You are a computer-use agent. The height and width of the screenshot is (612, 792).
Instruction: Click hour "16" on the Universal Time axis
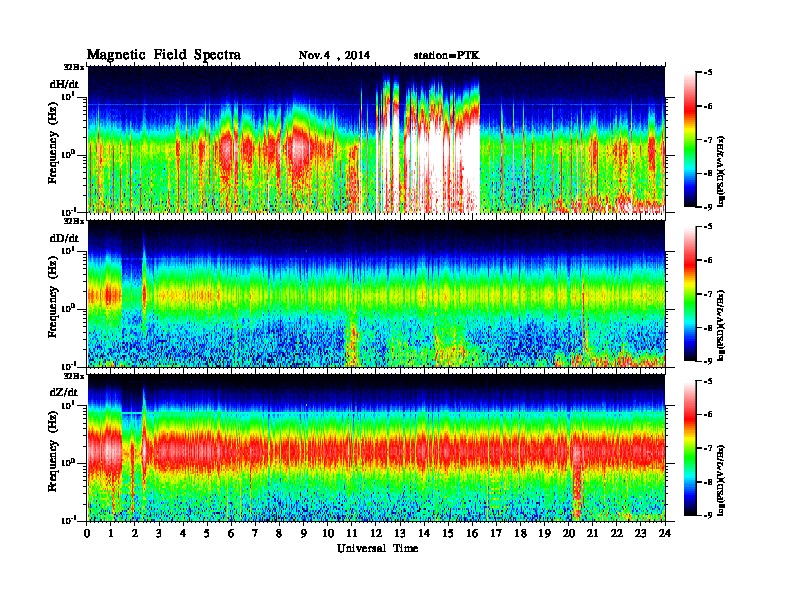click(x=472, y=533)
